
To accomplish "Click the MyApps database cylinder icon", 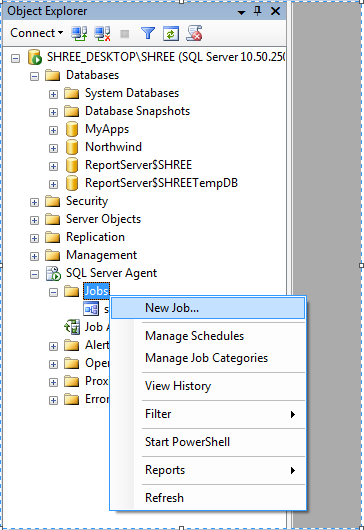I will click(72, 129).
